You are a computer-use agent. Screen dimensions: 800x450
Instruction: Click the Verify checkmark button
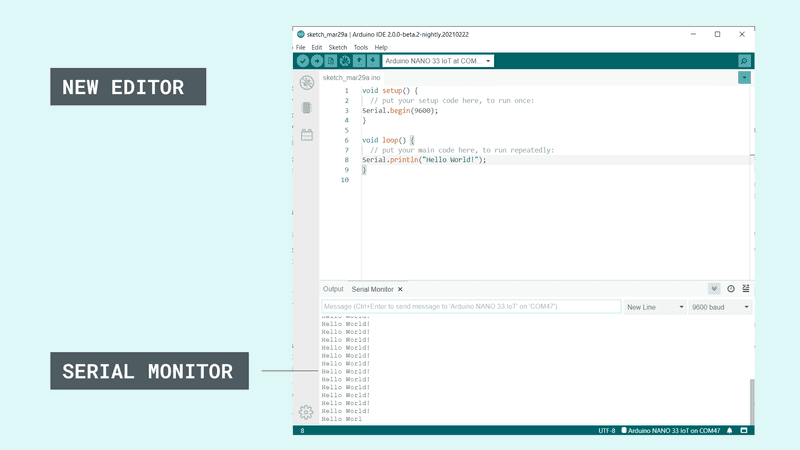coord(303,61)
